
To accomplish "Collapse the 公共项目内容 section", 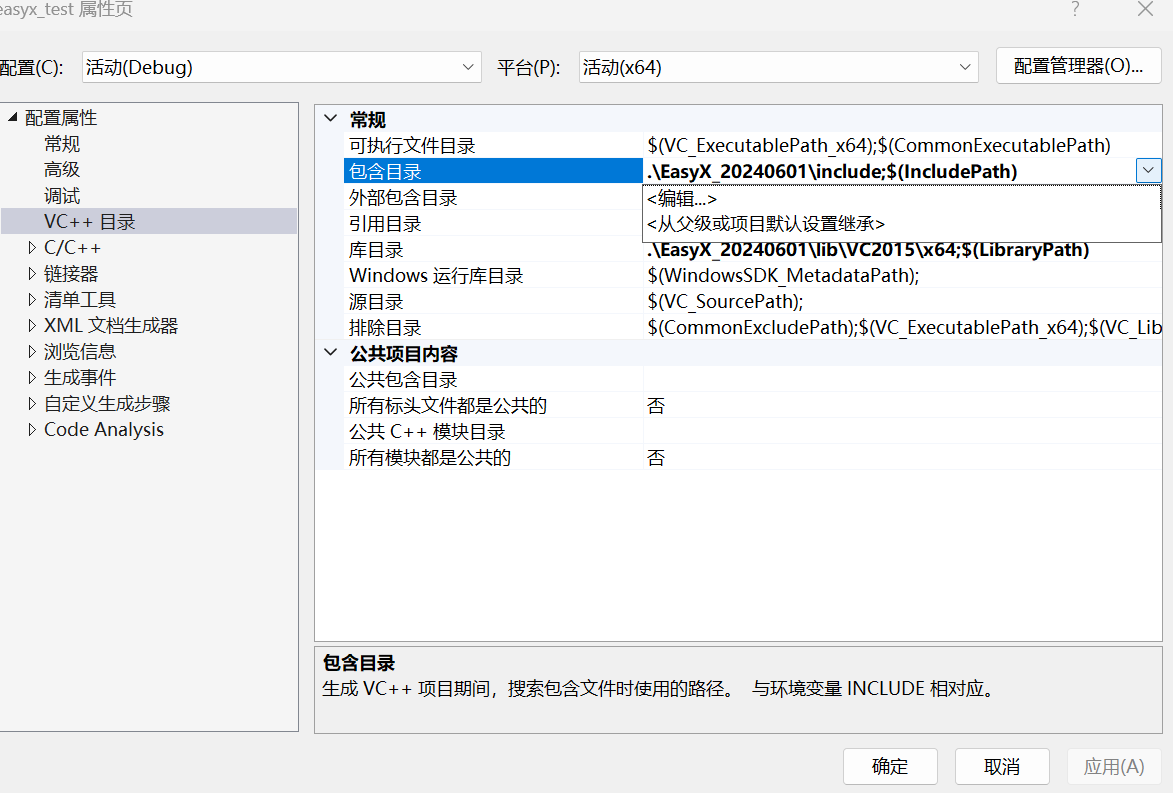I will click(331, 352).
